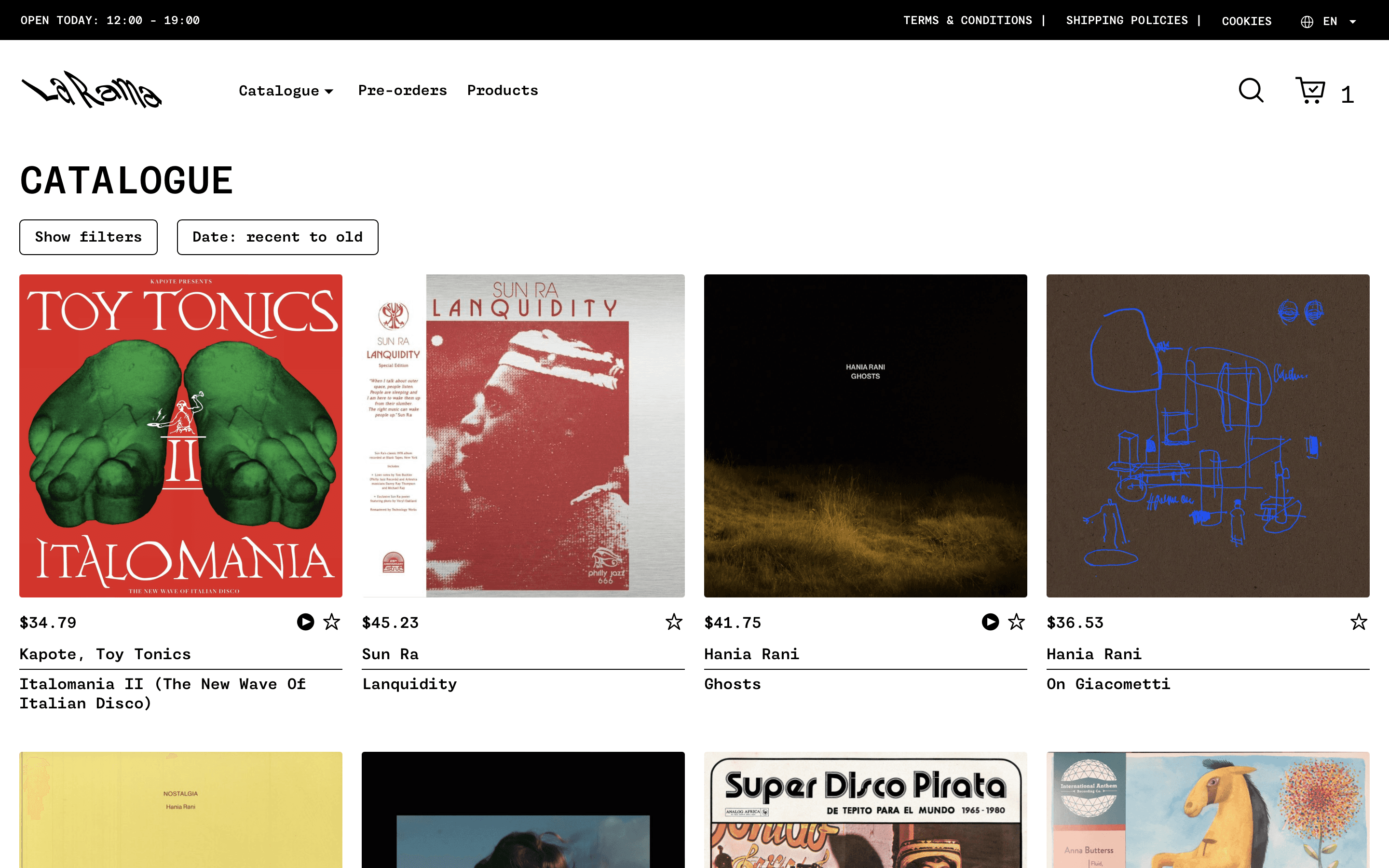Open the search magnifier icon
Screen dimensions: 1389x868
pyautogui.click(x=1251, y=90)
